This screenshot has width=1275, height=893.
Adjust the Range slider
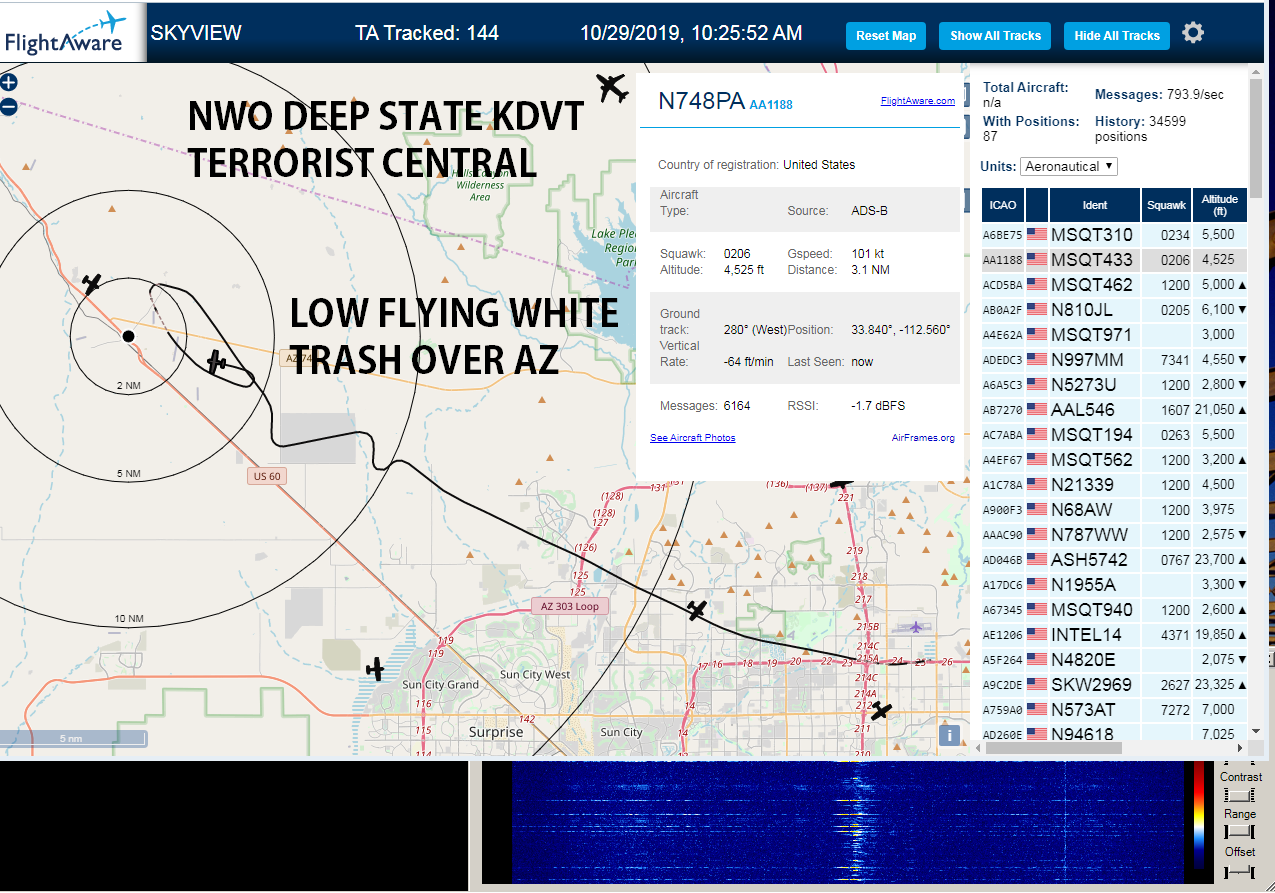point(1239,832)
